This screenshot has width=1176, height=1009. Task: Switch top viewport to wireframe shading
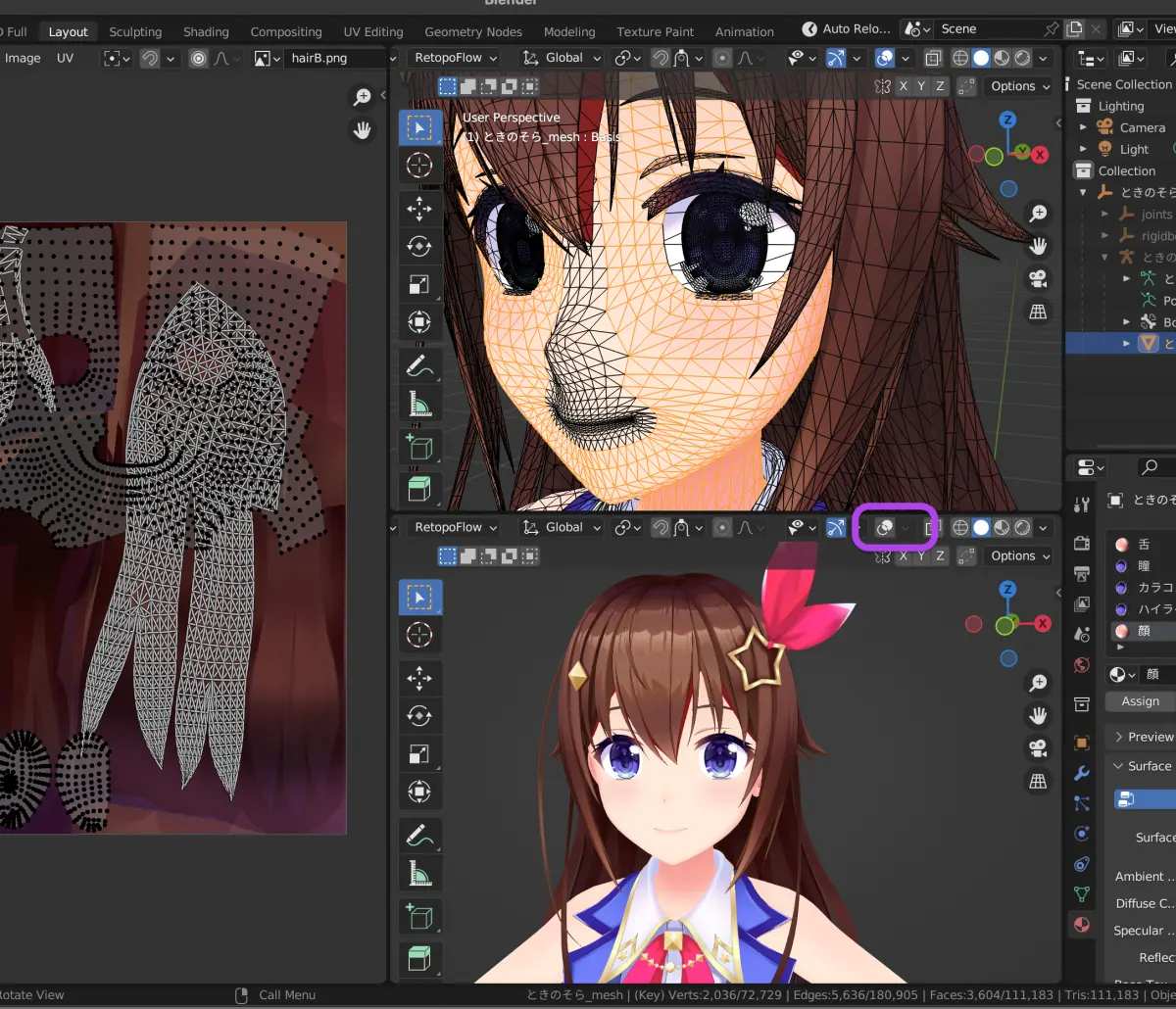point(960,58)
